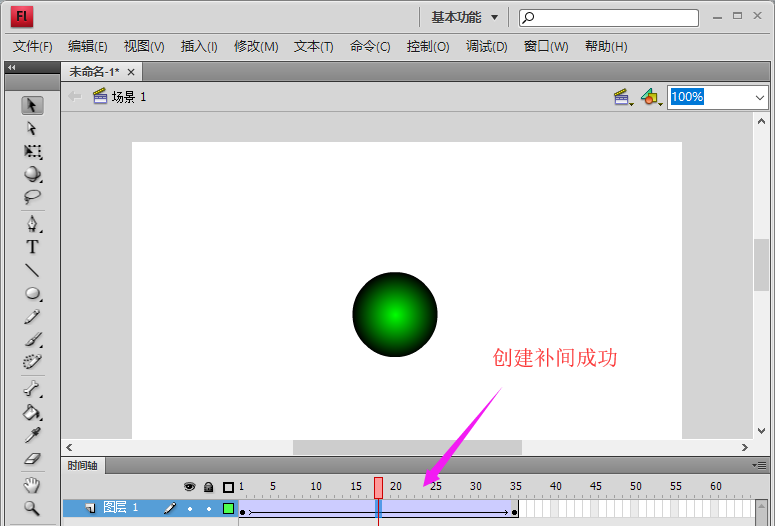Click the search magnifier icon
Screen dimensions: 775x526
[x=528, y=18]
